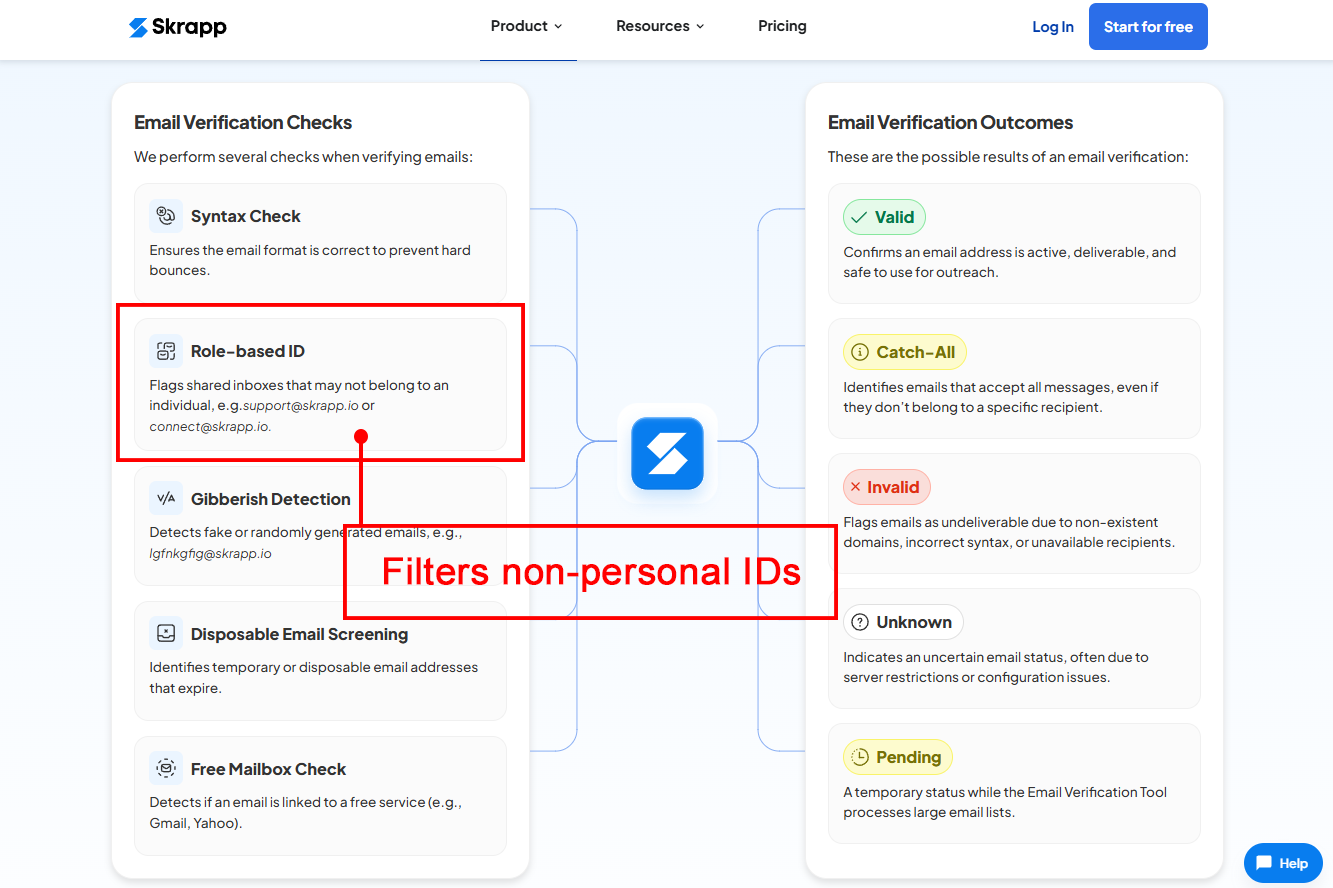Switch to the Product tab in the navbar

coord(520,26)
